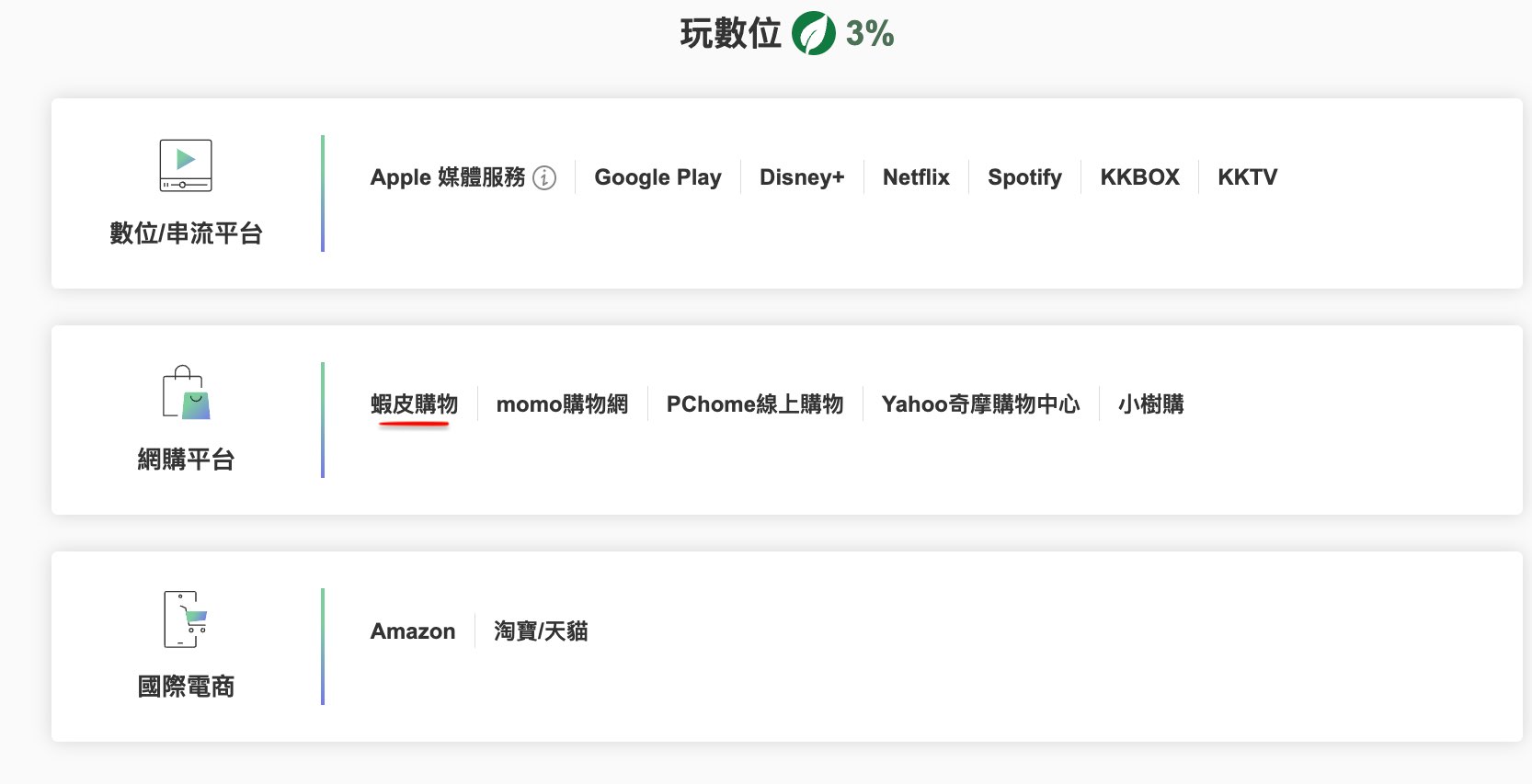
Task: Select Google Play from streaming platforms
Action: tap(657, 177)
